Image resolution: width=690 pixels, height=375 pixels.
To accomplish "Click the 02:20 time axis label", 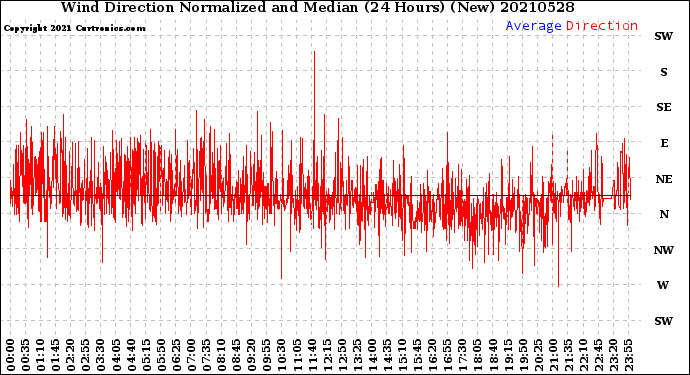I will (71, 355).
